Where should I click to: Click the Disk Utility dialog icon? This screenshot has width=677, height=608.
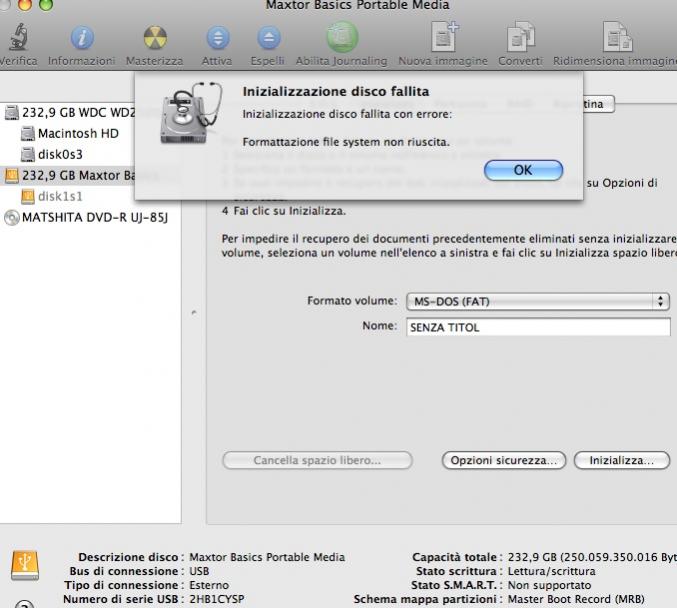tap(190, 113)
